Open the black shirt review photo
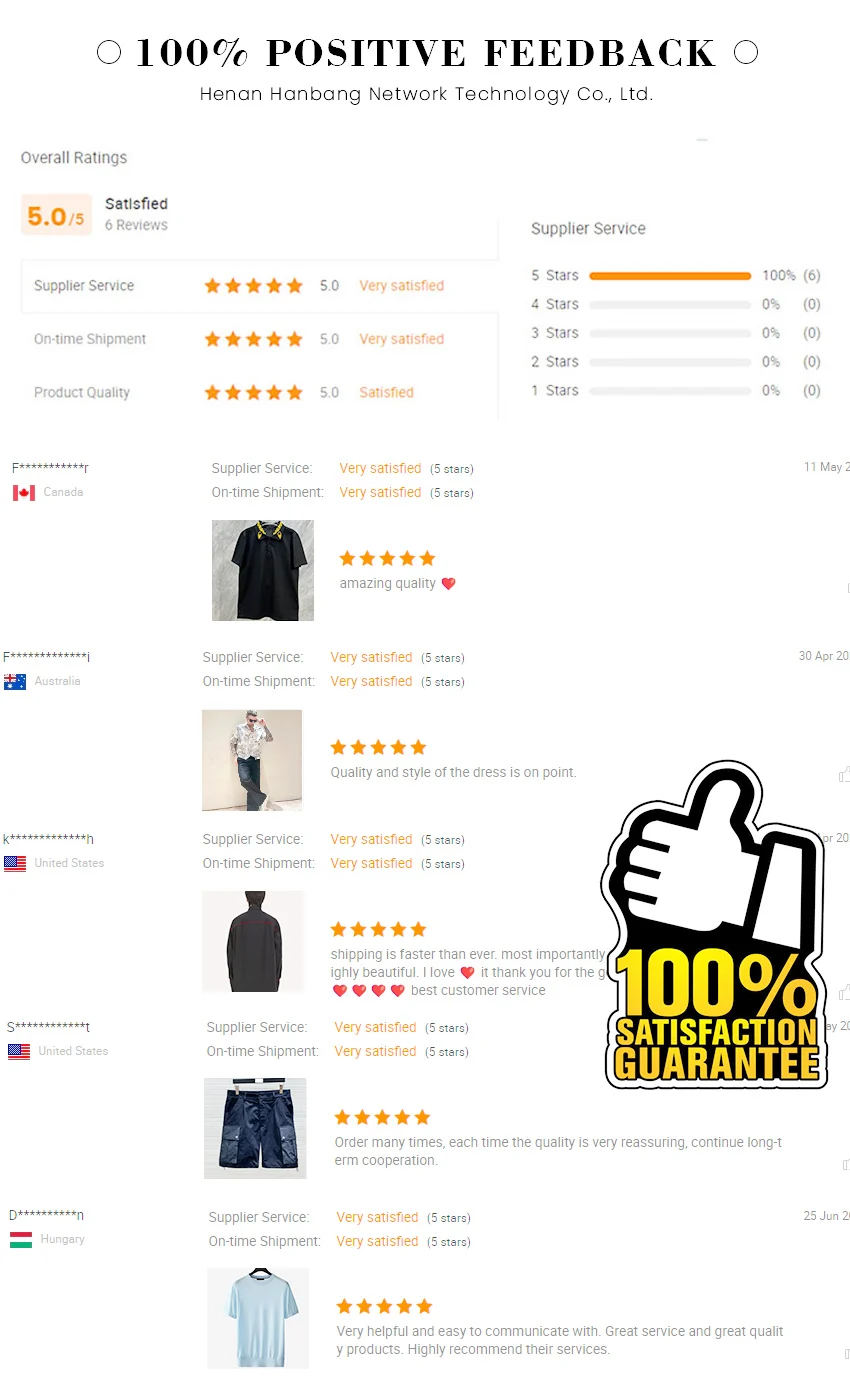 click(263, 570)
